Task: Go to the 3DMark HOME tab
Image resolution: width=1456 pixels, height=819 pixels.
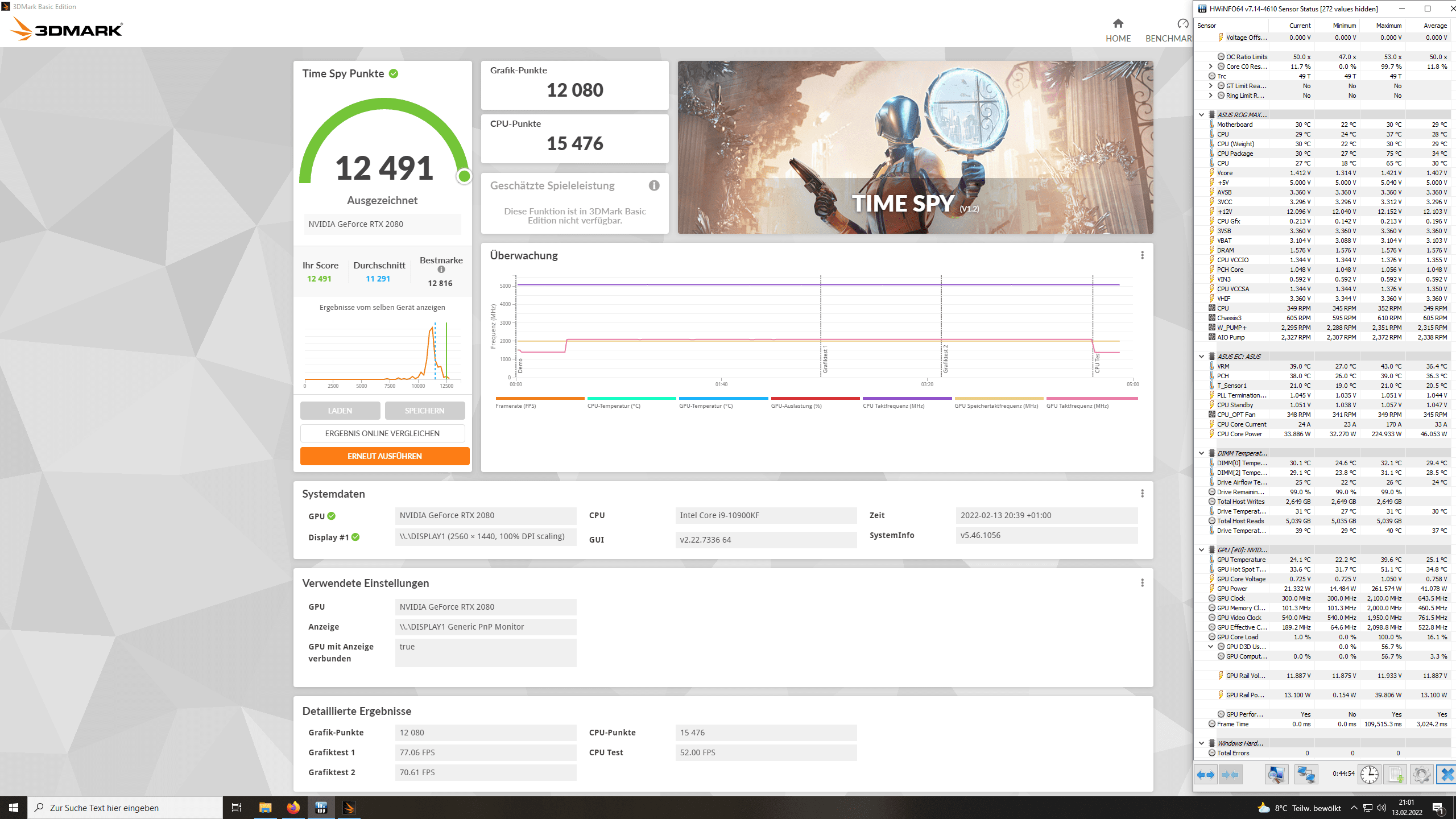Action: click(1118, 31)
